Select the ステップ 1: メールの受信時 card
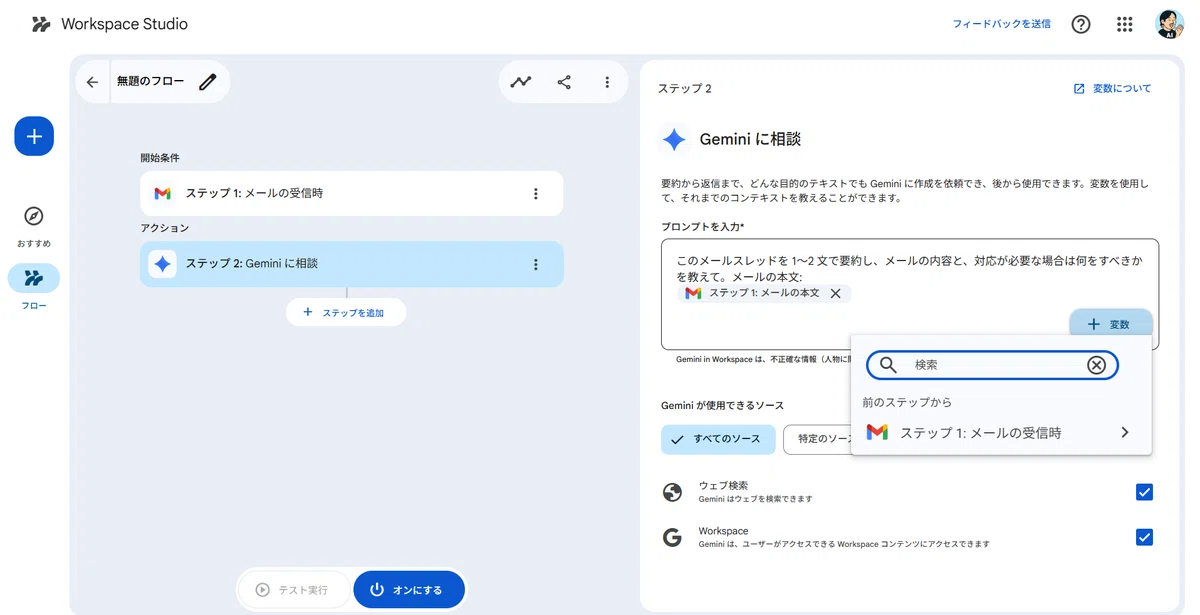Image resolution: width=1200 pixels, height=615 pixels. point(351,194)
